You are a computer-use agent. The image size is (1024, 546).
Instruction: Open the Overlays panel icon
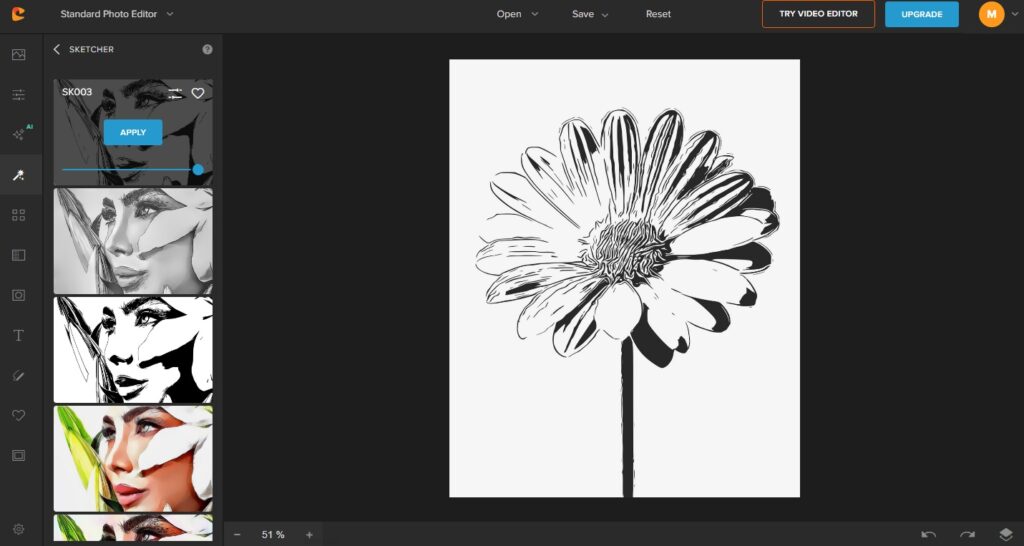(18, 255)
